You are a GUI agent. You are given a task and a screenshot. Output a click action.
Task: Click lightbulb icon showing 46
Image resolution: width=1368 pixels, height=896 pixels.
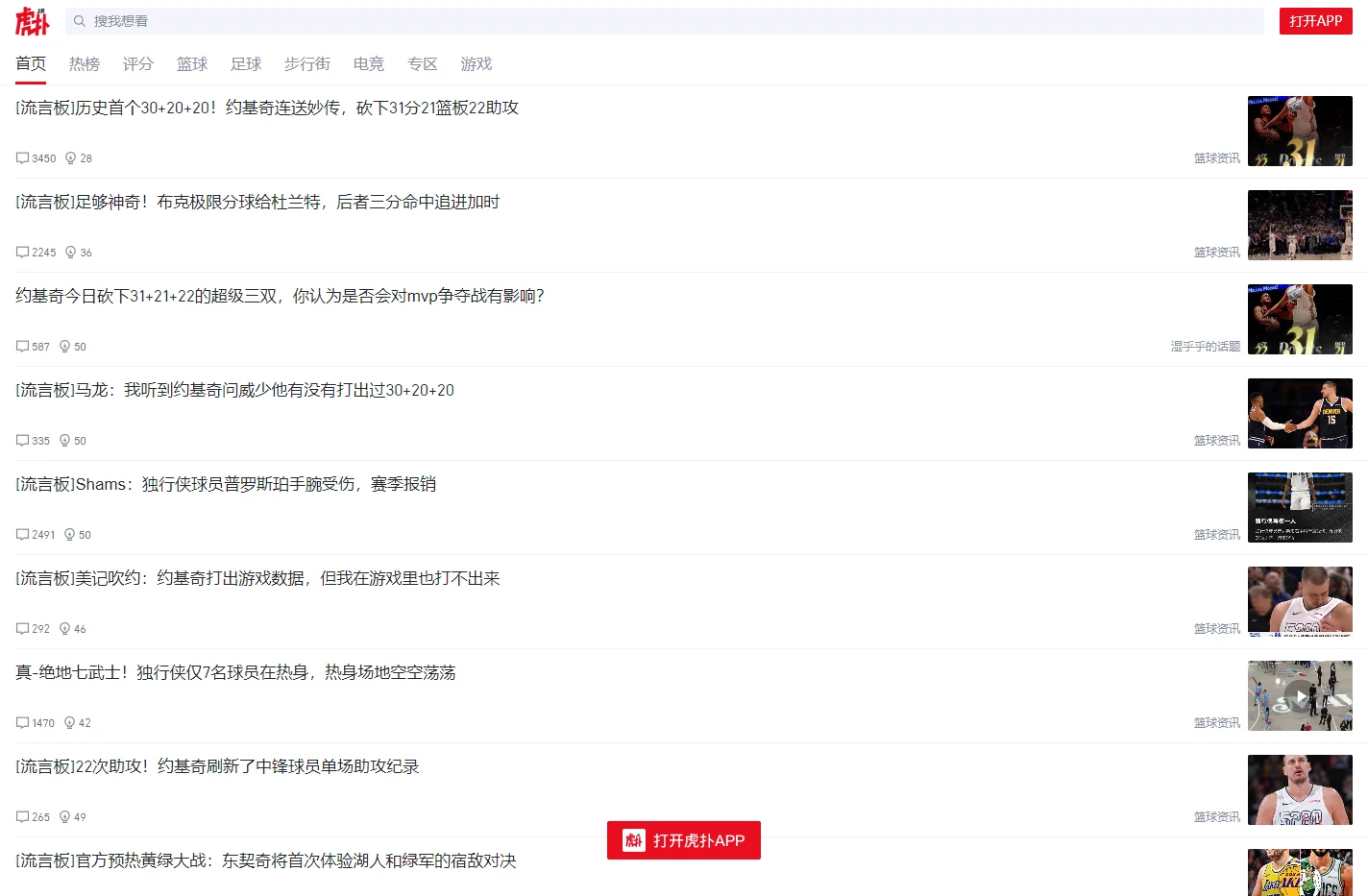click(64, 629)
